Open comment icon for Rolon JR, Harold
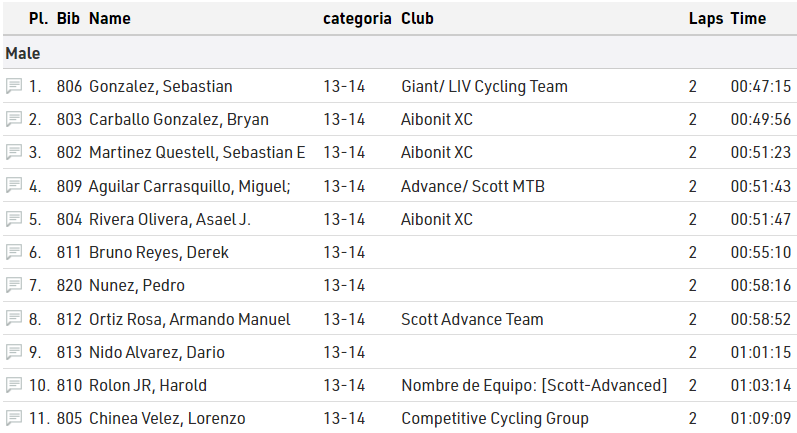Viewport: 797px width, 433px height. point(14,385)
